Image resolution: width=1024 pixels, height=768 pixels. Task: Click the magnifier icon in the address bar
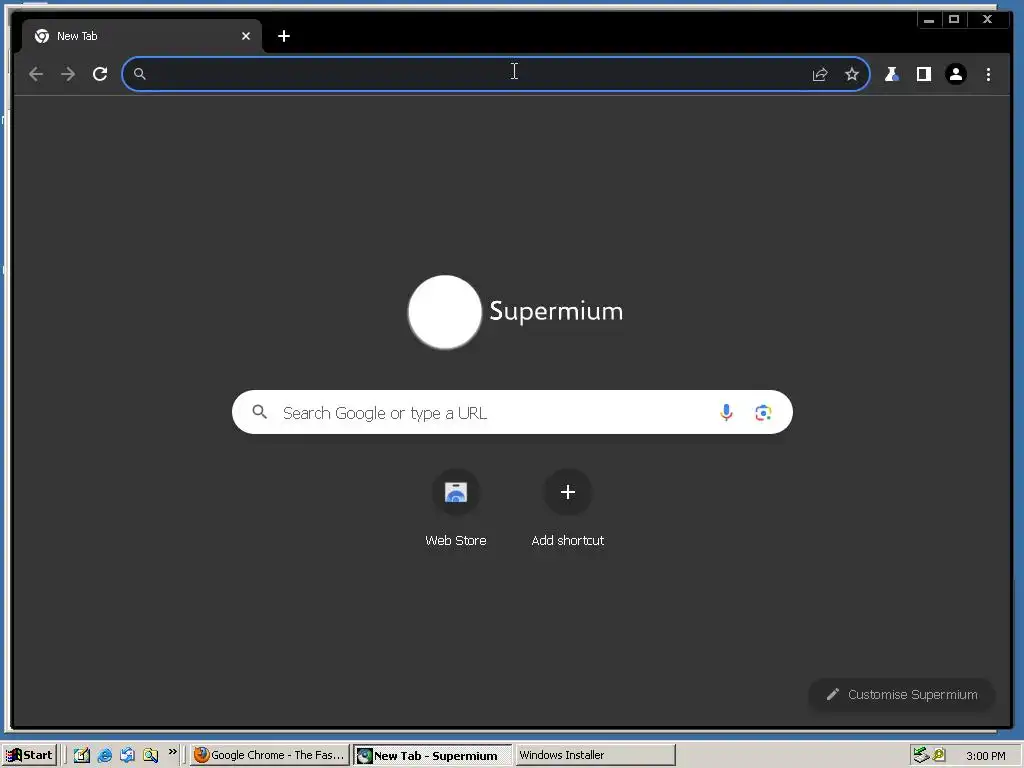pyautogui.click(x=140, y=74)
